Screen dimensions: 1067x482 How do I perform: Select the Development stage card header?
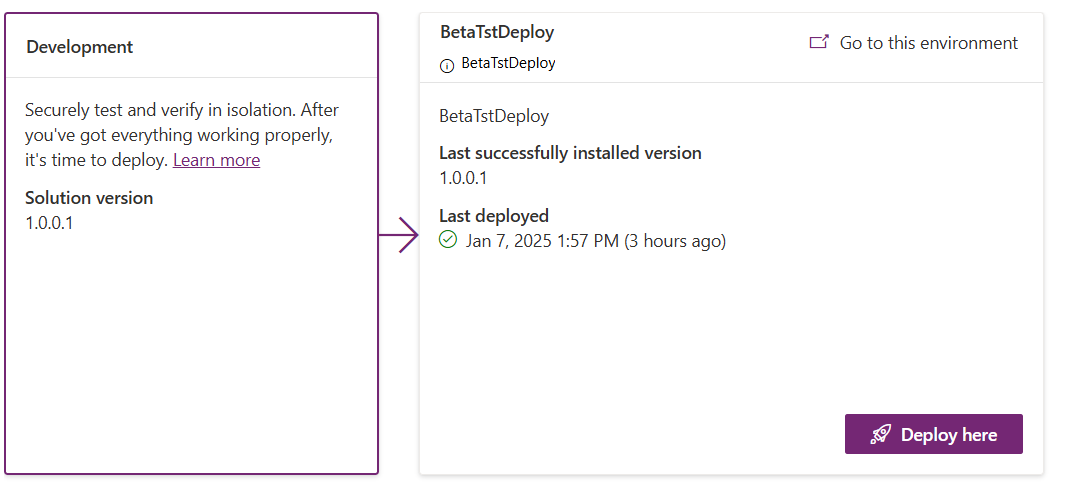(x=191, y=46)
